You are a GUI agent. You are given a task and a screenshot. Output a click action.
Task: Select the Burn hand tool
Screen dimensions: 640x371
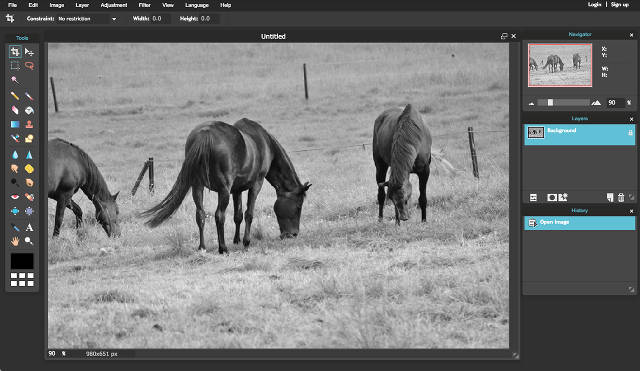pos(29,182)
